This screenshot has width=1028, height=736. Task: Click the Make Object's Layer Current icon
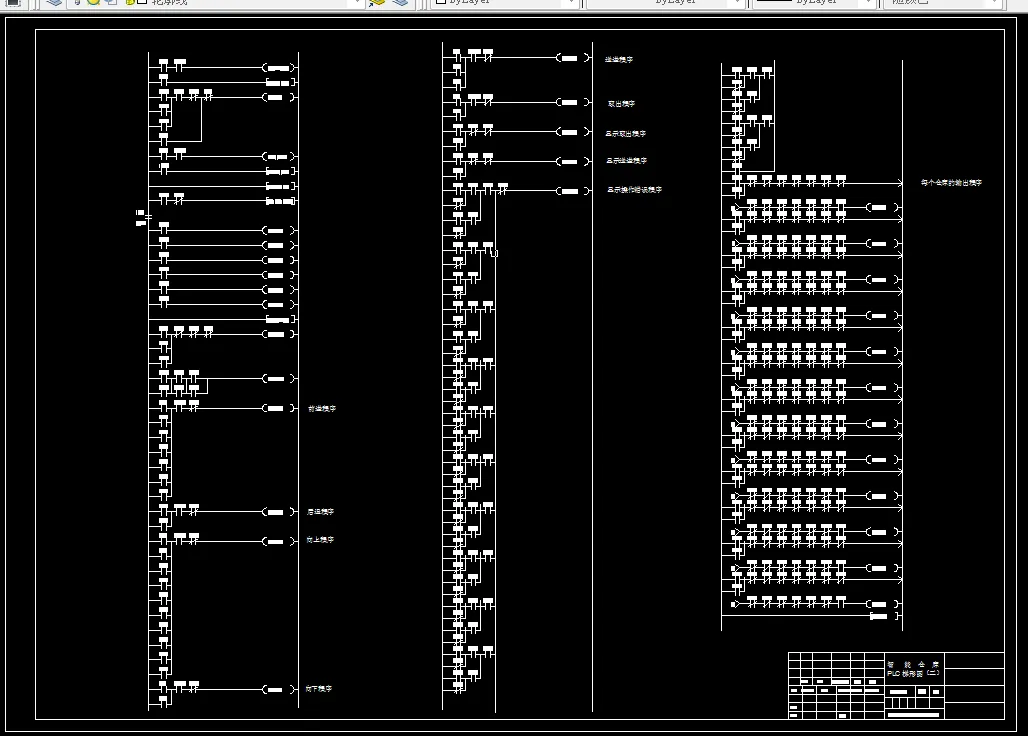coord(377,2)
